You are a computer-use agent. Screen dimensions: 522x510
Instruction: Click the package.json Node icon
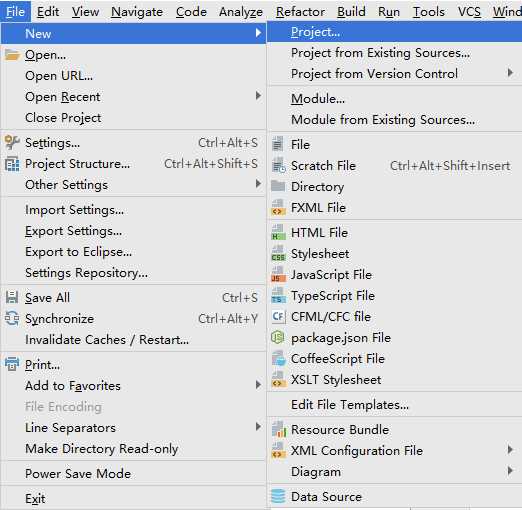pyautogui.click(x=278, y=338)
